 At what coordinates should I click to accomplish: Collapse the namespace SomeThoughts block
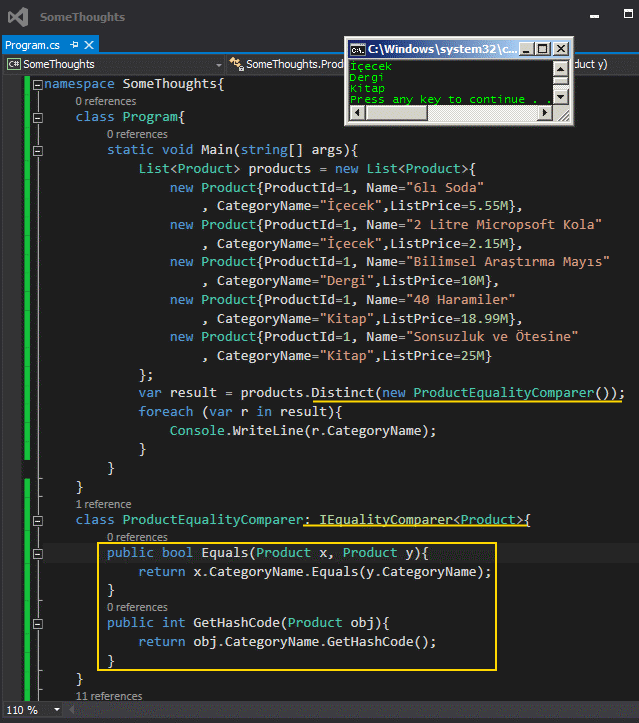pos(37,84)
